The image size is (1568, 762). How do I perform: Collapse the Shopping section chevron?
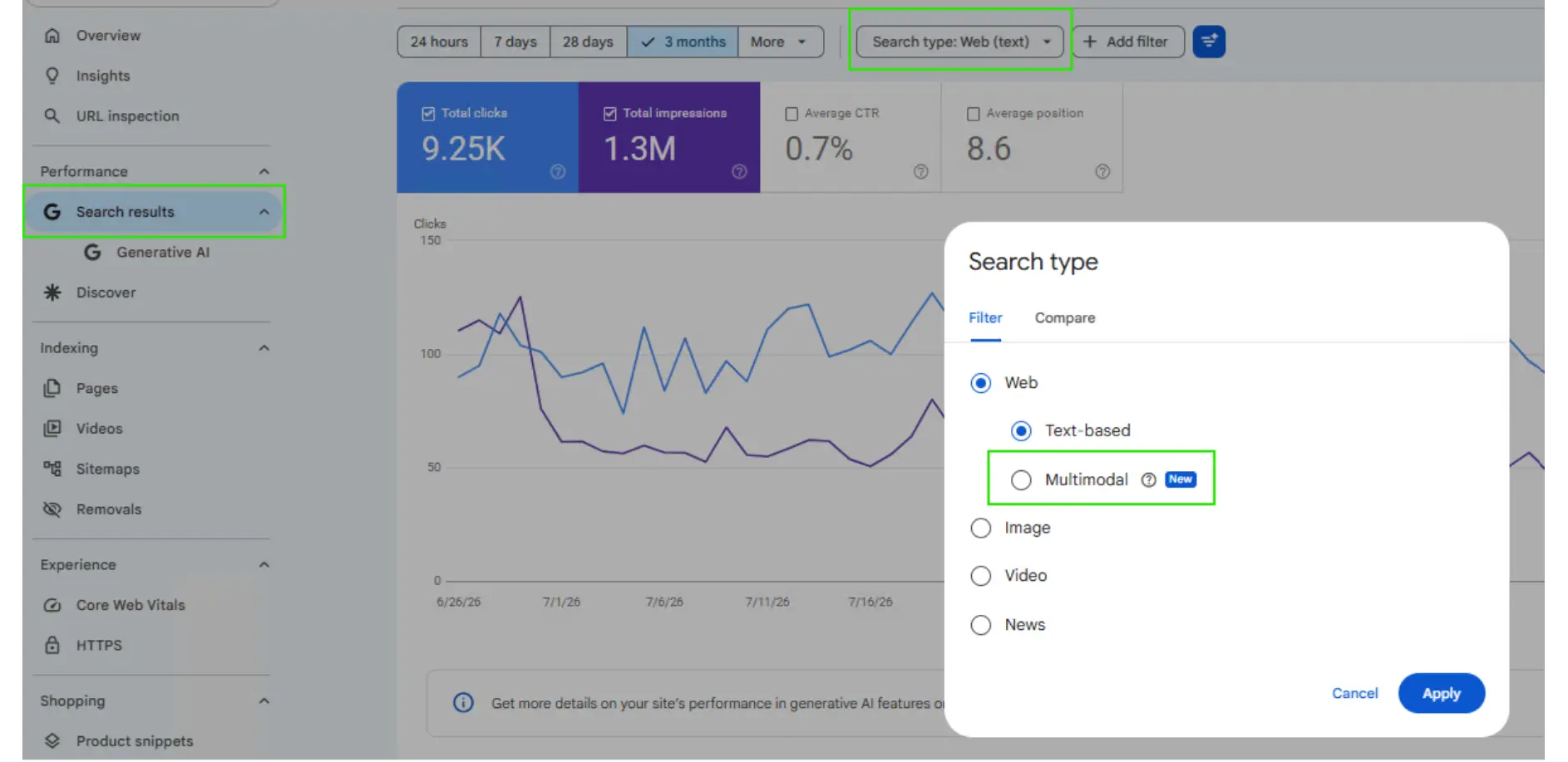tap(264, 701)
